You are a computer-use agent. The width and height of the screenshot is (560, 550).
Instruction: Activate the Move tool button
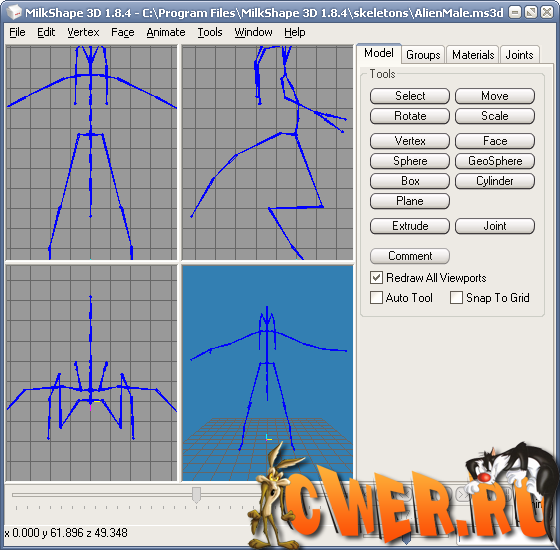(495, 96)
